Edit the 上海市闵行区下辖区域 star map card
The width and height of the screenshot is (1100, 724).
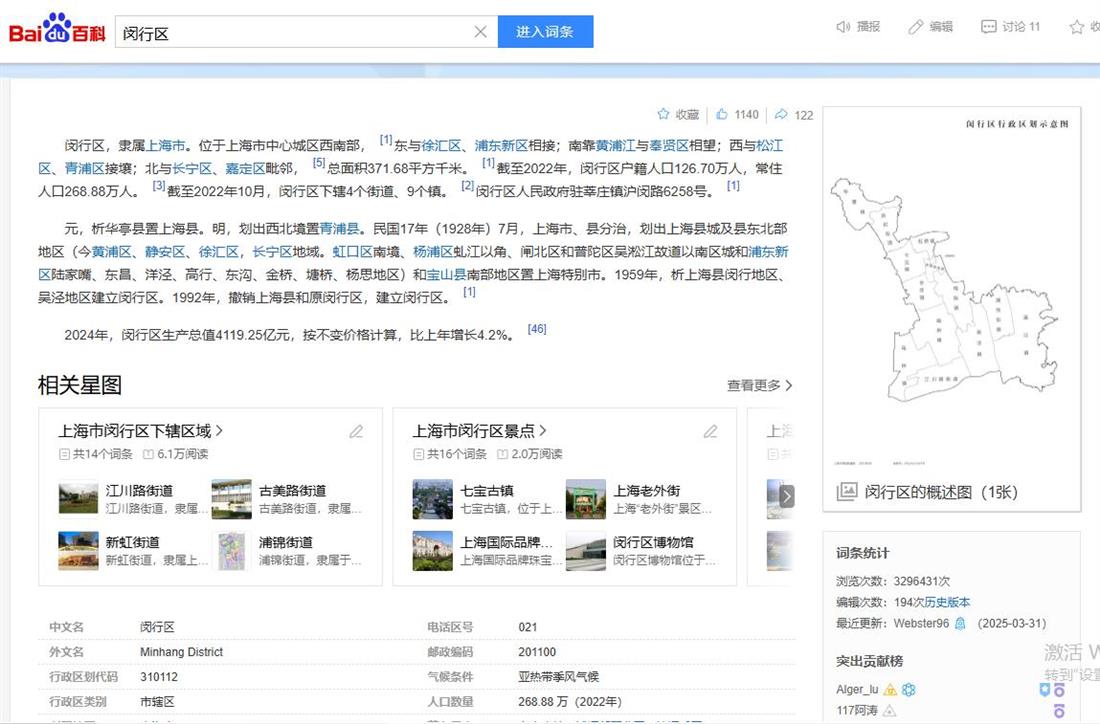(x=356, y=432)
